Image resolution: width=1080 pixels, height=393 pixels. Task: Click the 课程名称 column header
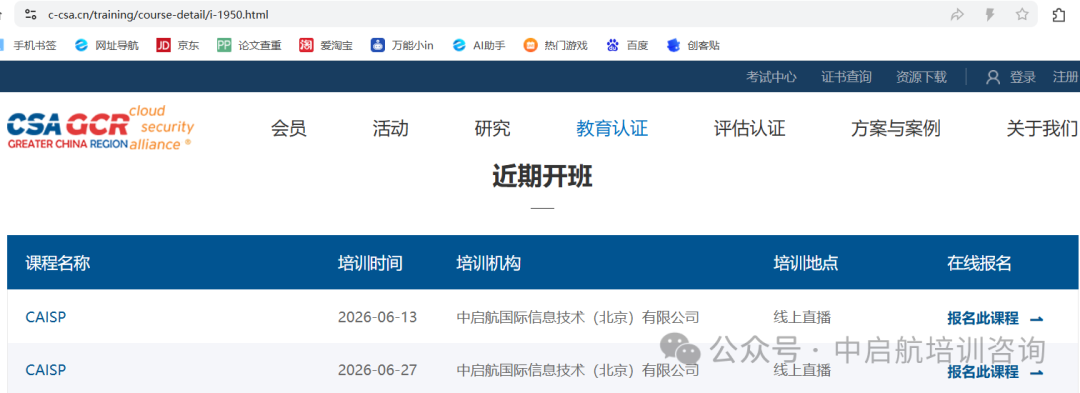[x=58, y=263]
